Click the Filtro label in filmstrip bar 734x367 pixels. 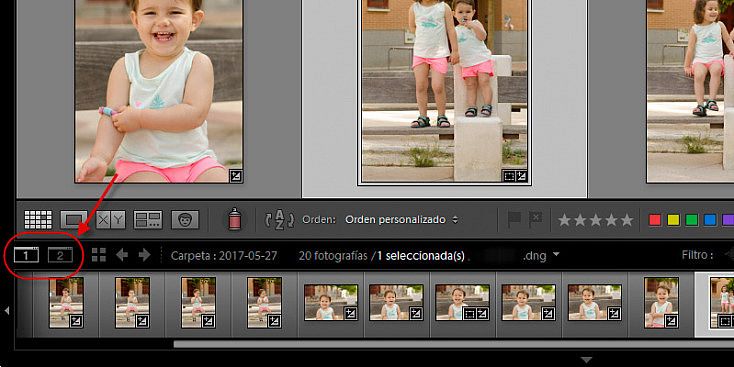[x=697, y=255]
